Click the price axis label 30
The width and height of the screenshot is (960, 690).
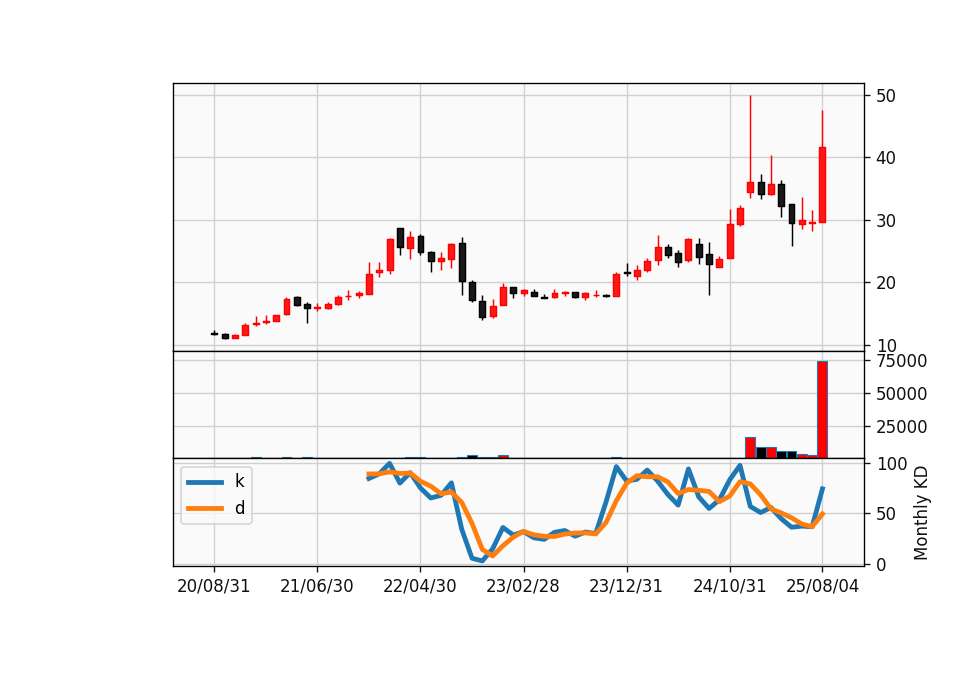point(886,221)
